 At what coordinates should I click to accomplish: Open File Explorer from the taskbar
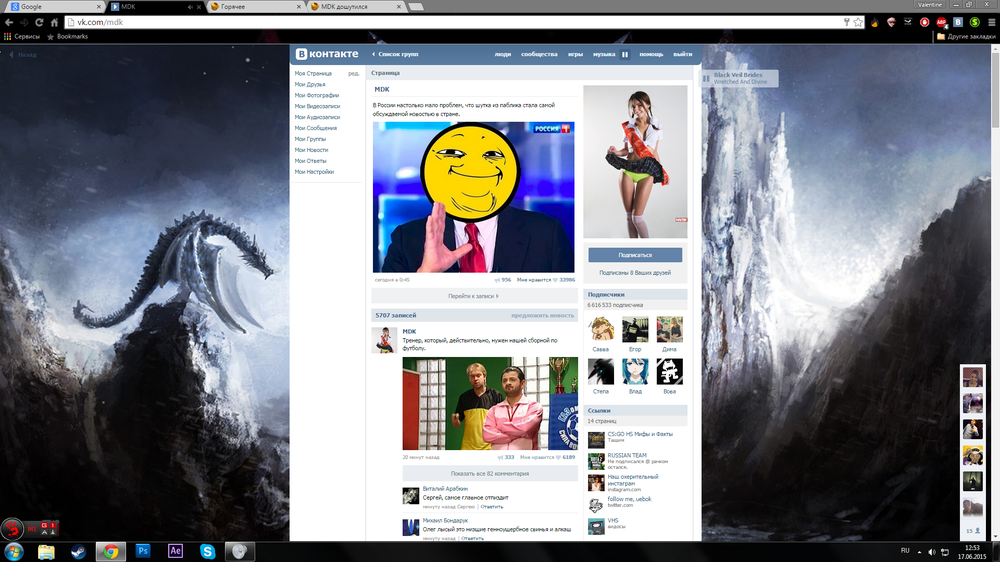(x=46, y=551)
